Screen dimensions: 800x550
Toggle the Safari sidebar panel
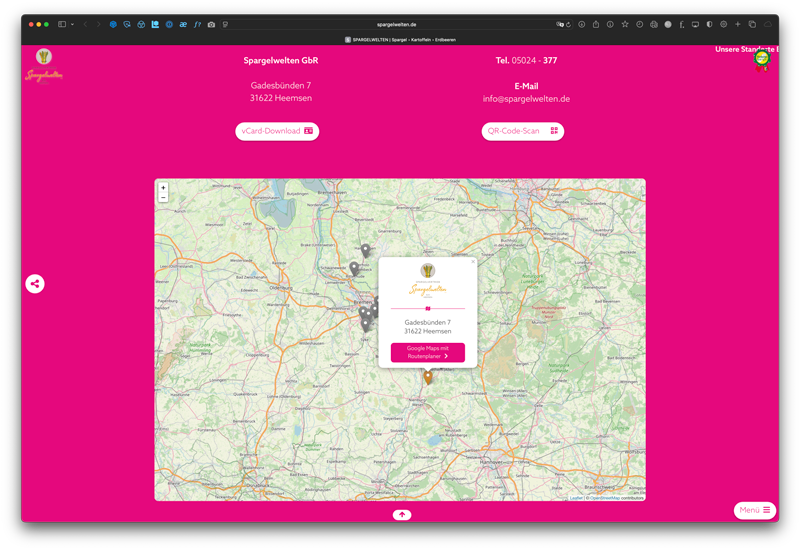pyautogui.click(x=62, y=24)
